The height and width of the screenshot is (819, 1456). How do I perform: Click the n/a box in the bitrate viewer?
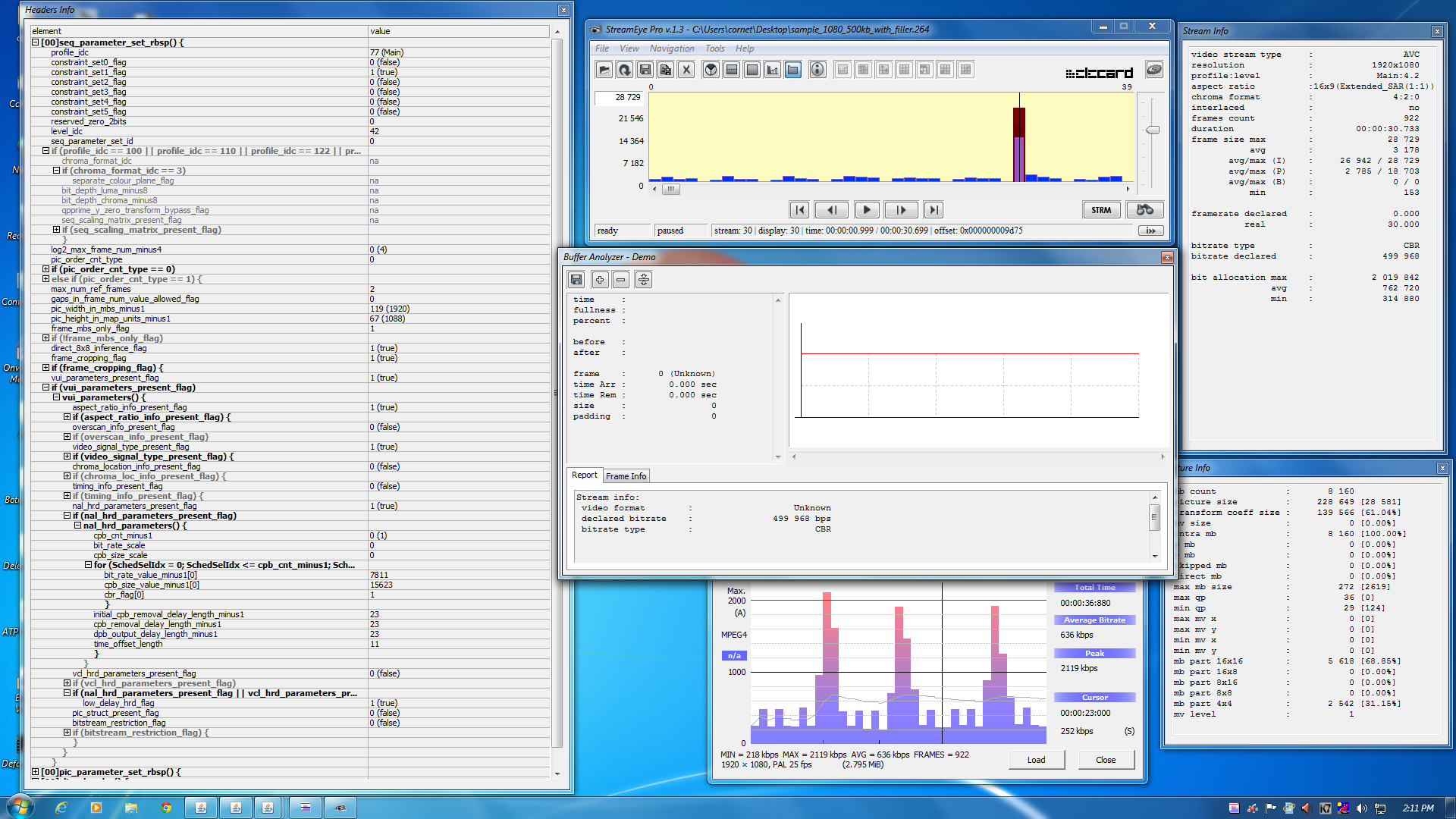(x=734, y=656)
